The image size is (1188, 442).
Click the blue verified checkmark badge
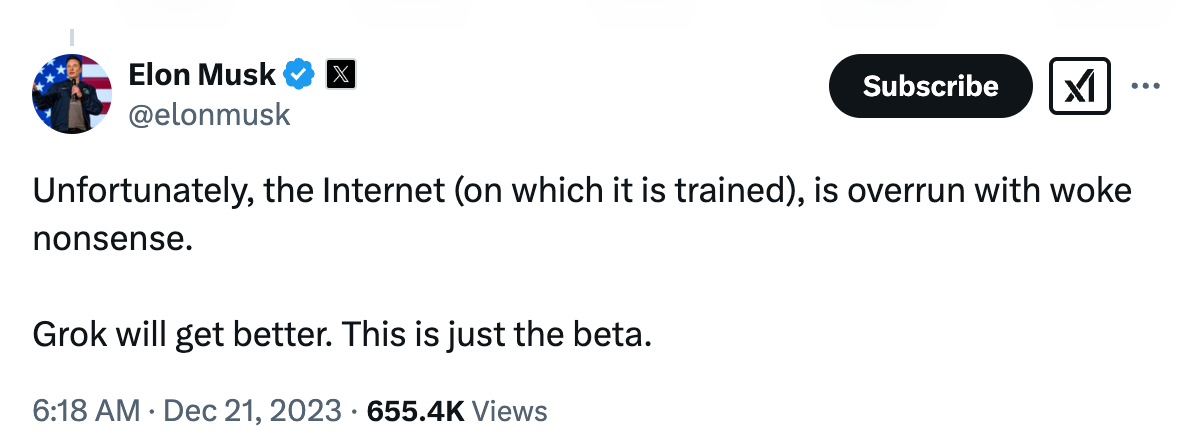click(x=299, y=74)
